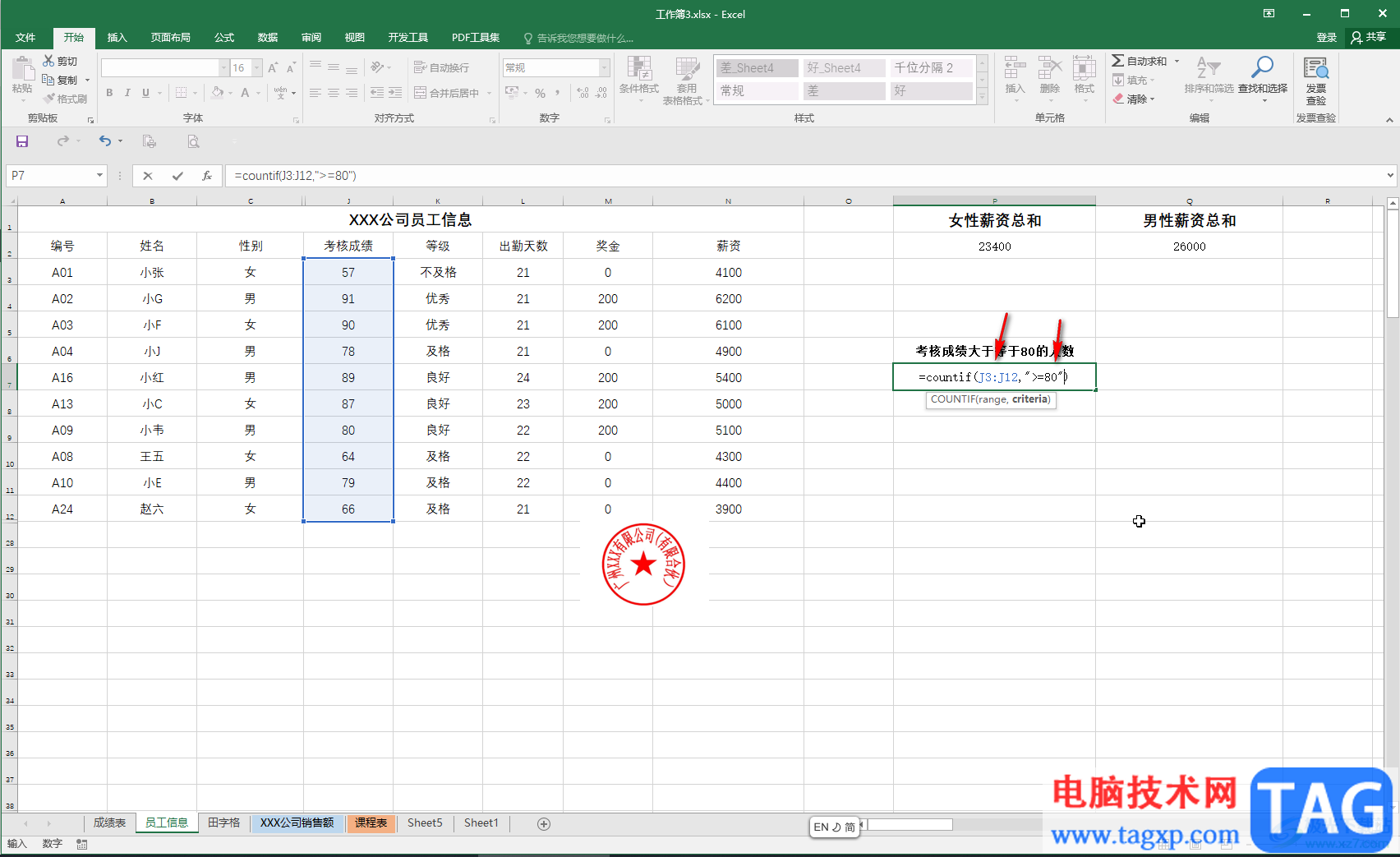Click the Redo arrow icon

coord(63,141)
